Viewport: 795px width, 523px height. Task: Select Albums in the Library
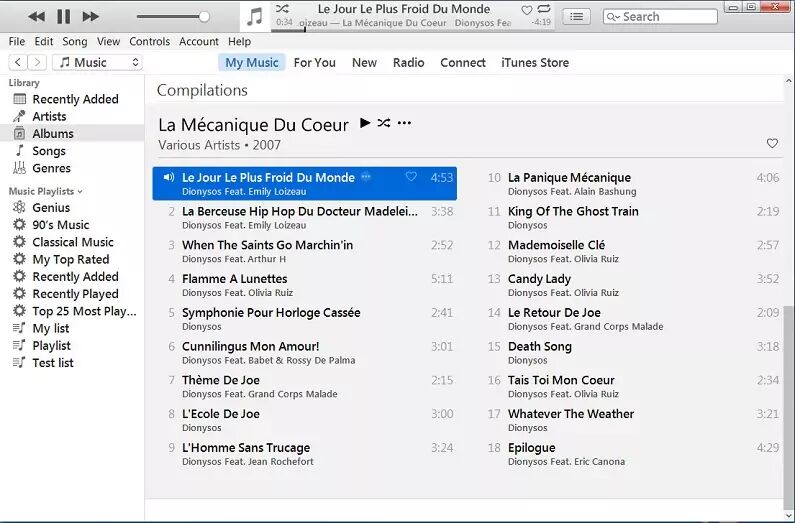[72, 134]
